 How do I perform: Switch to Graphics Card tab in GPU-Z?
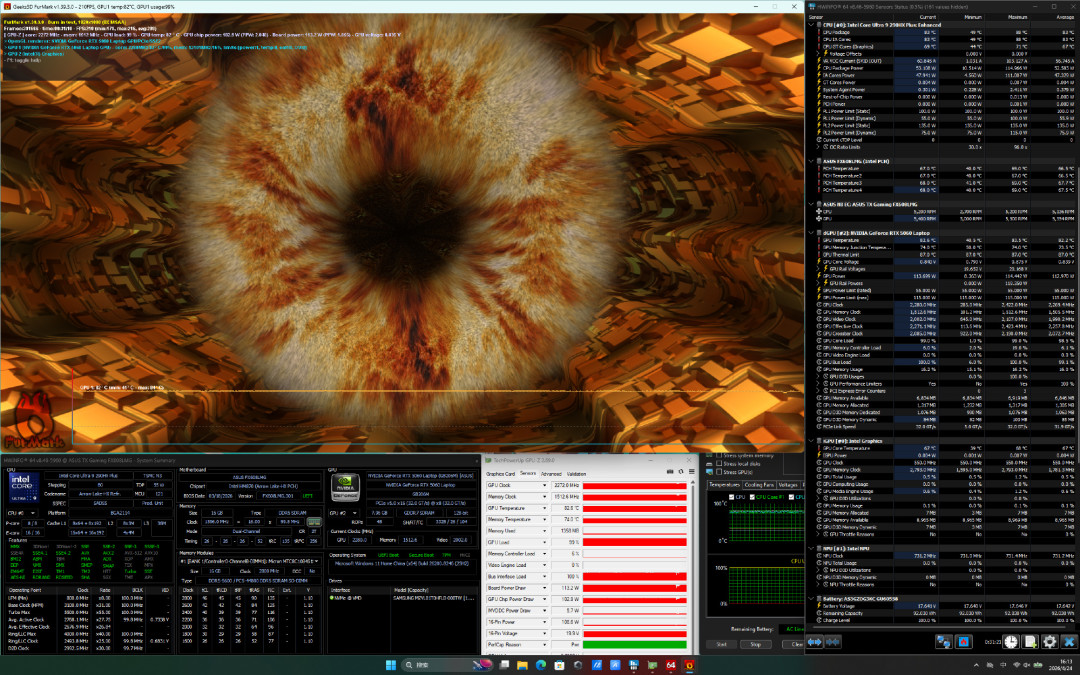click(x=501, y=474)
